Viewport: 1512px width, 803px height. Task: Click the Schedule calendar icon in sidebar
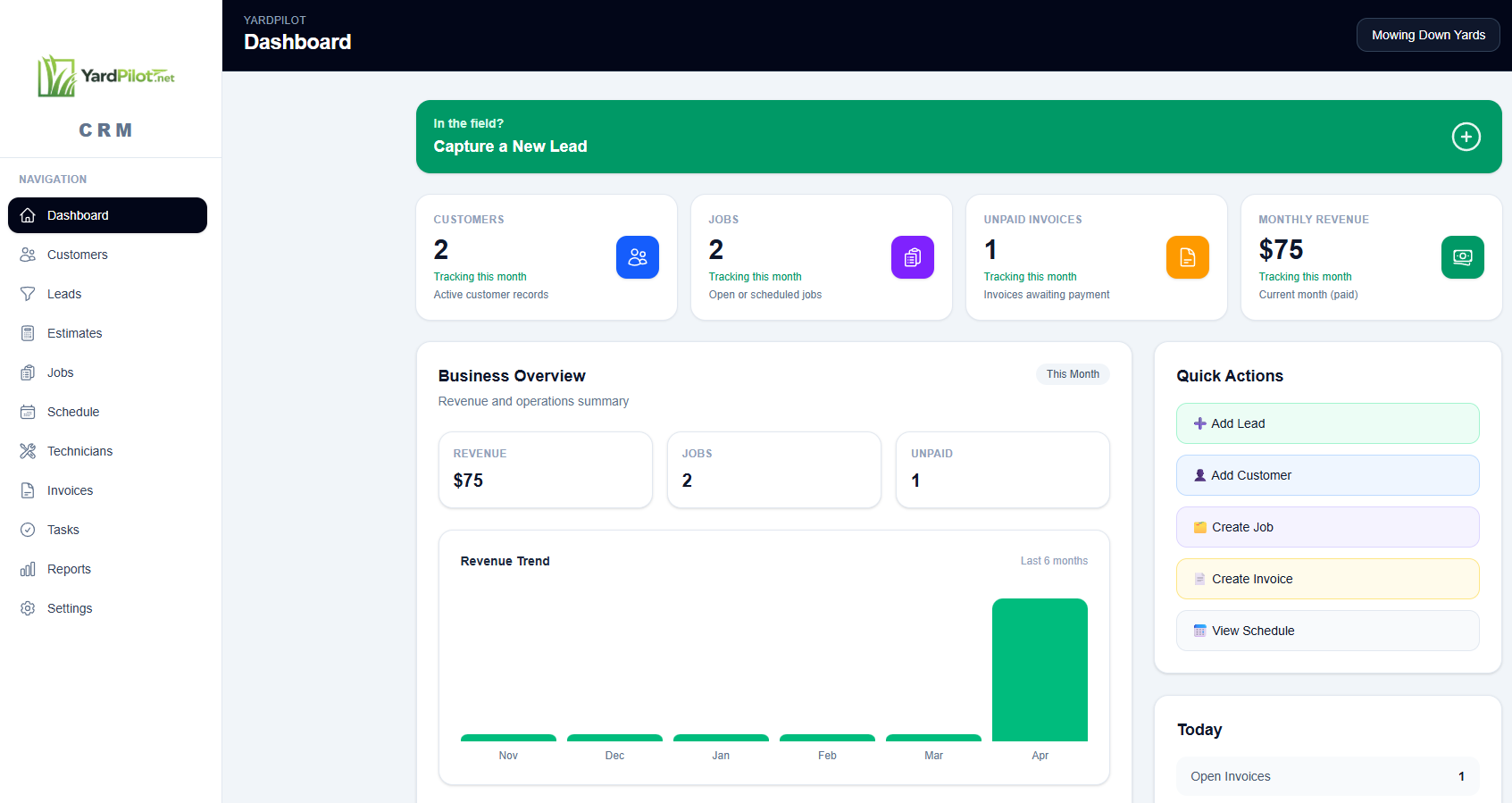click(28, 412)
